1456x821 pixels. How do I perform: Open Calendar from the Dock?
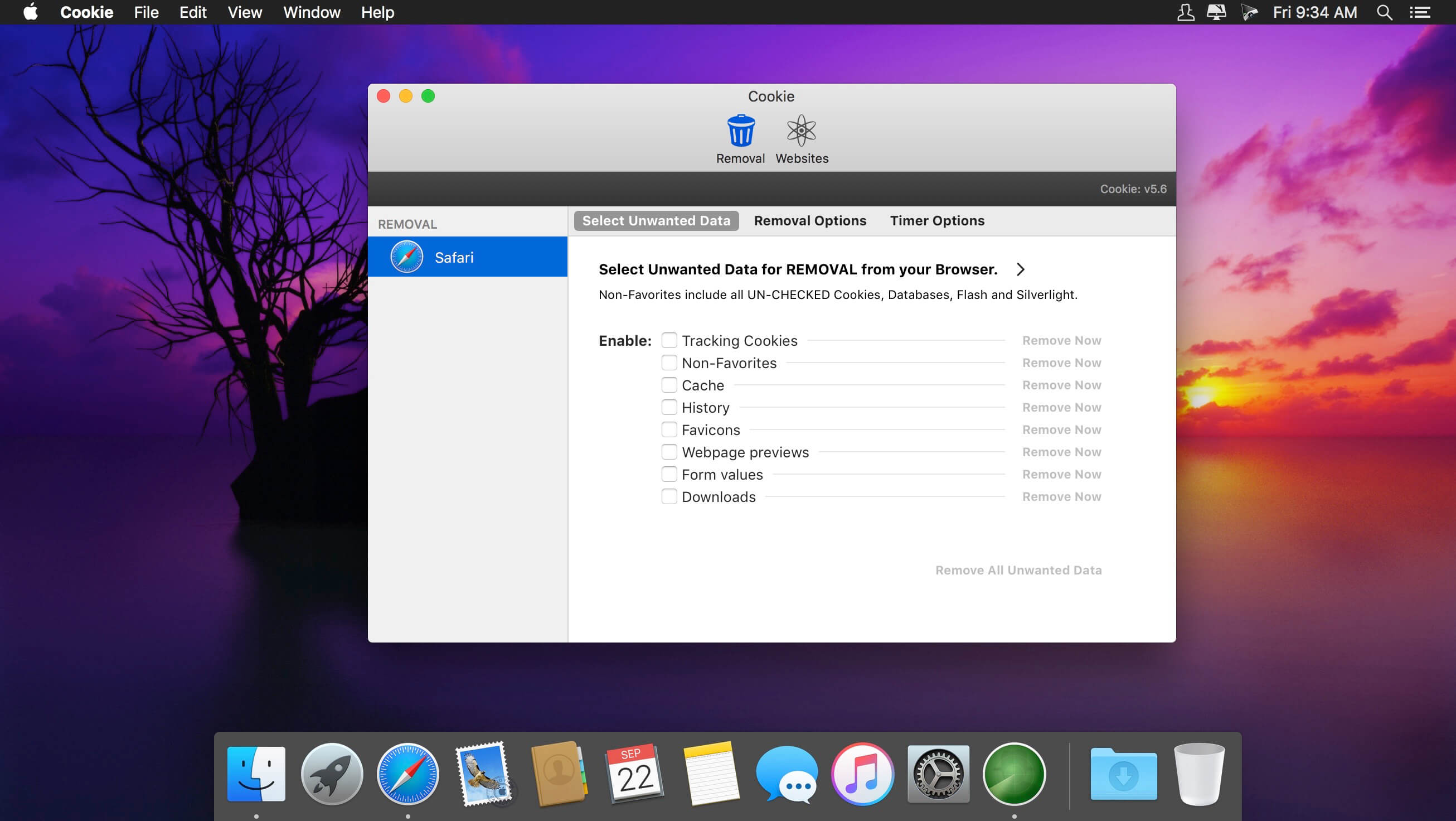point(635,774)
